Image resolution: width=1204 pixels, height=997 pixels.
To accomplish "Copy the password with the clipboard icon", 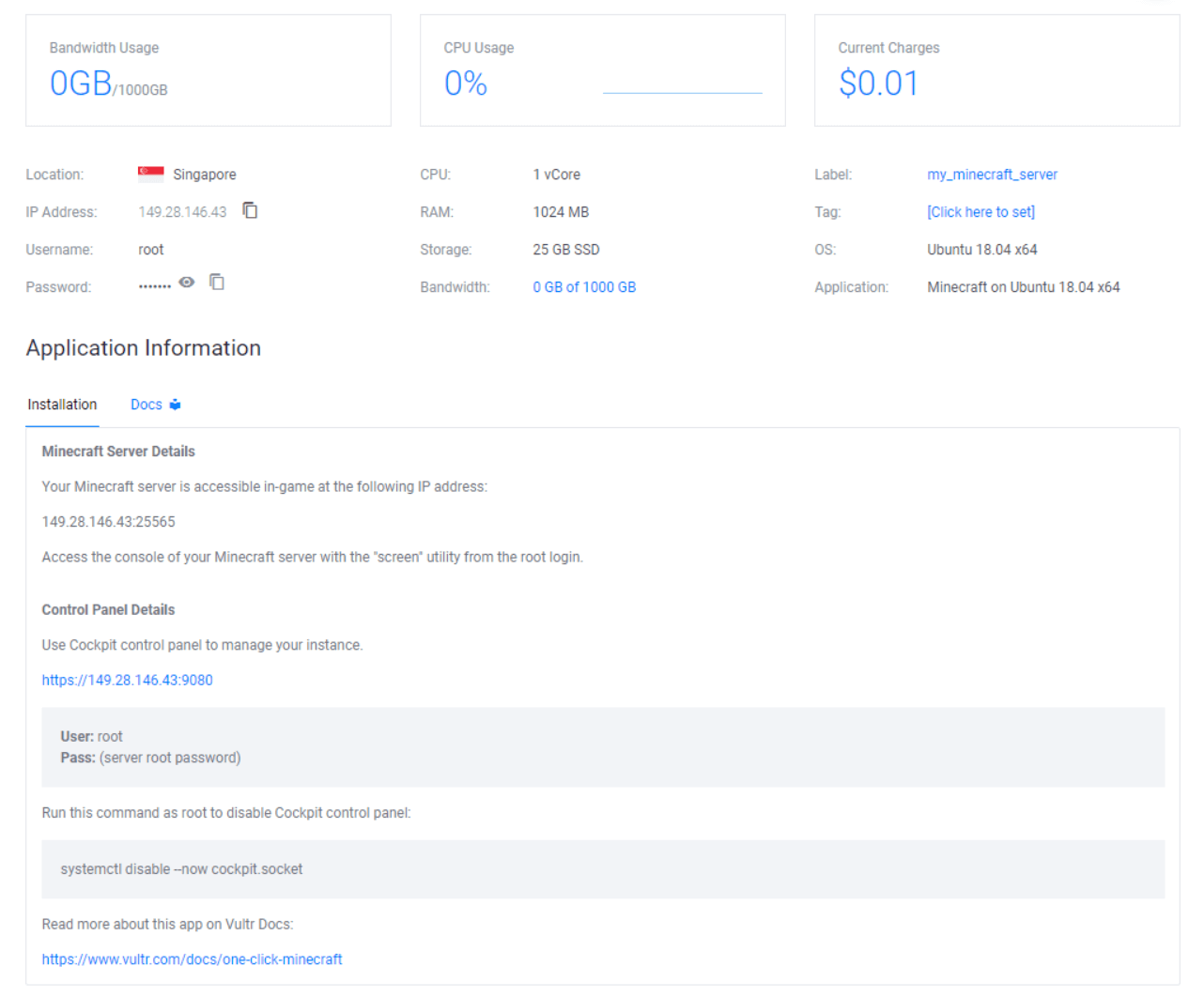I will coord(217,282).
